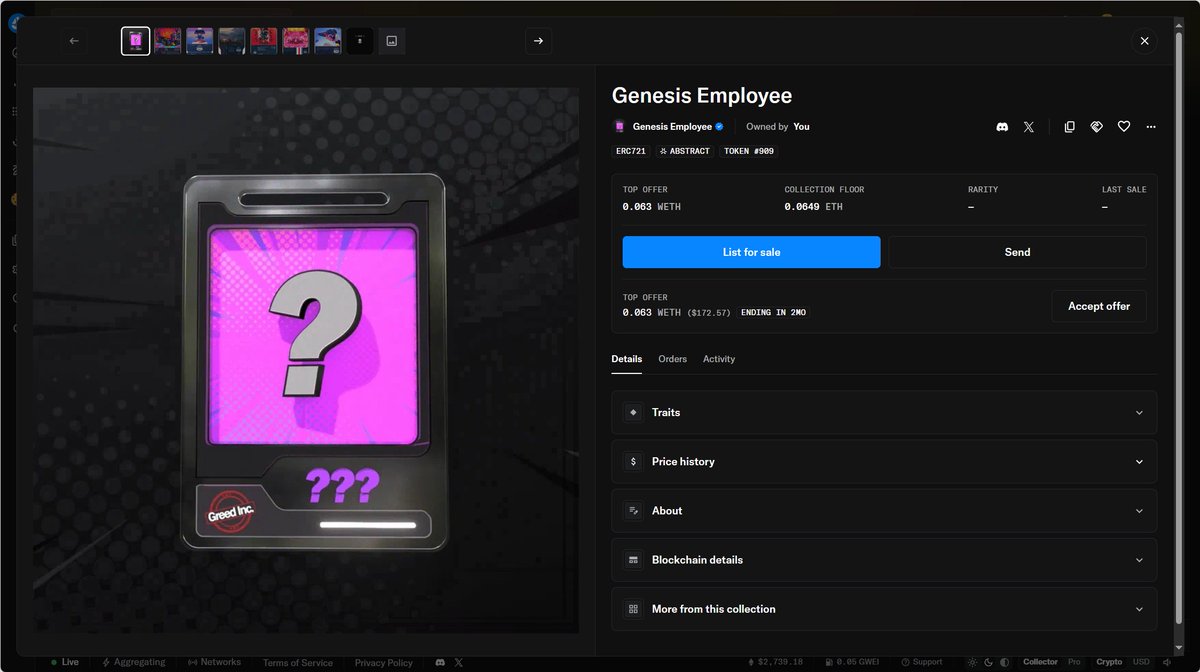Click the List for sale button
This screenshot has width=1200, height=672.
click(x=751, y=252)
